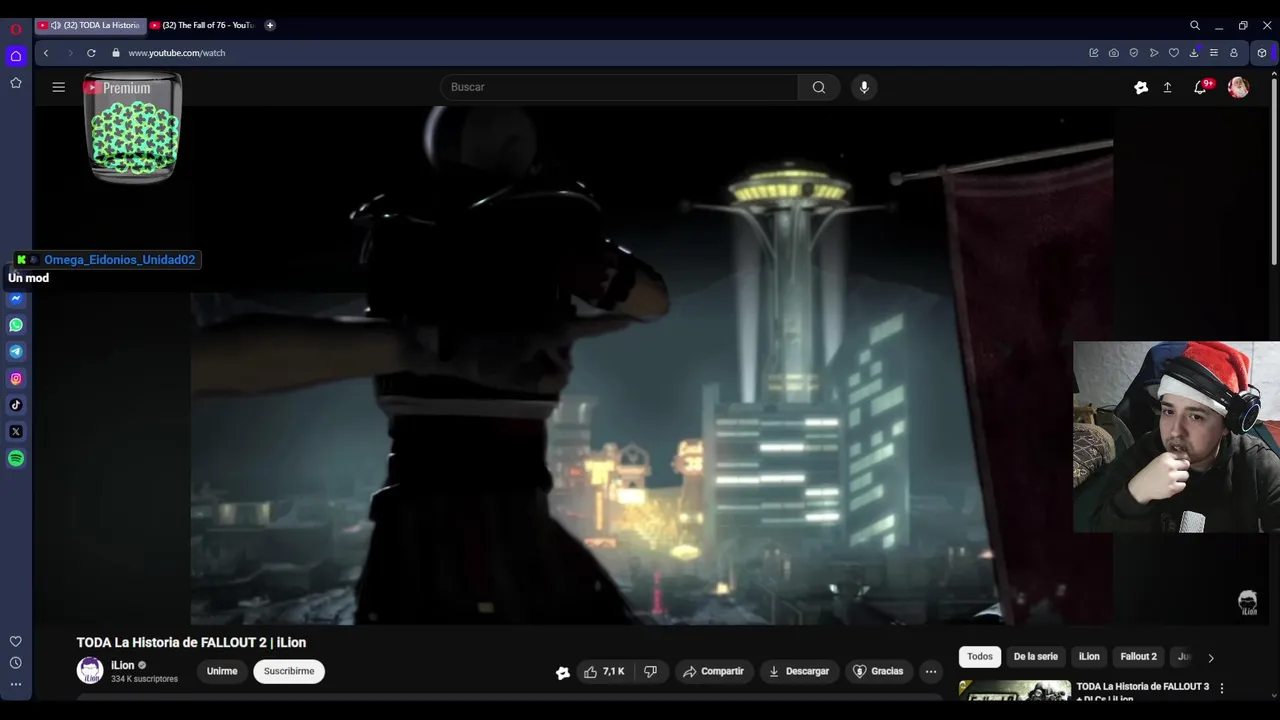Screen dimensions: 1280x720
Task: Share the video via Compartir
Action: [713, 672]
